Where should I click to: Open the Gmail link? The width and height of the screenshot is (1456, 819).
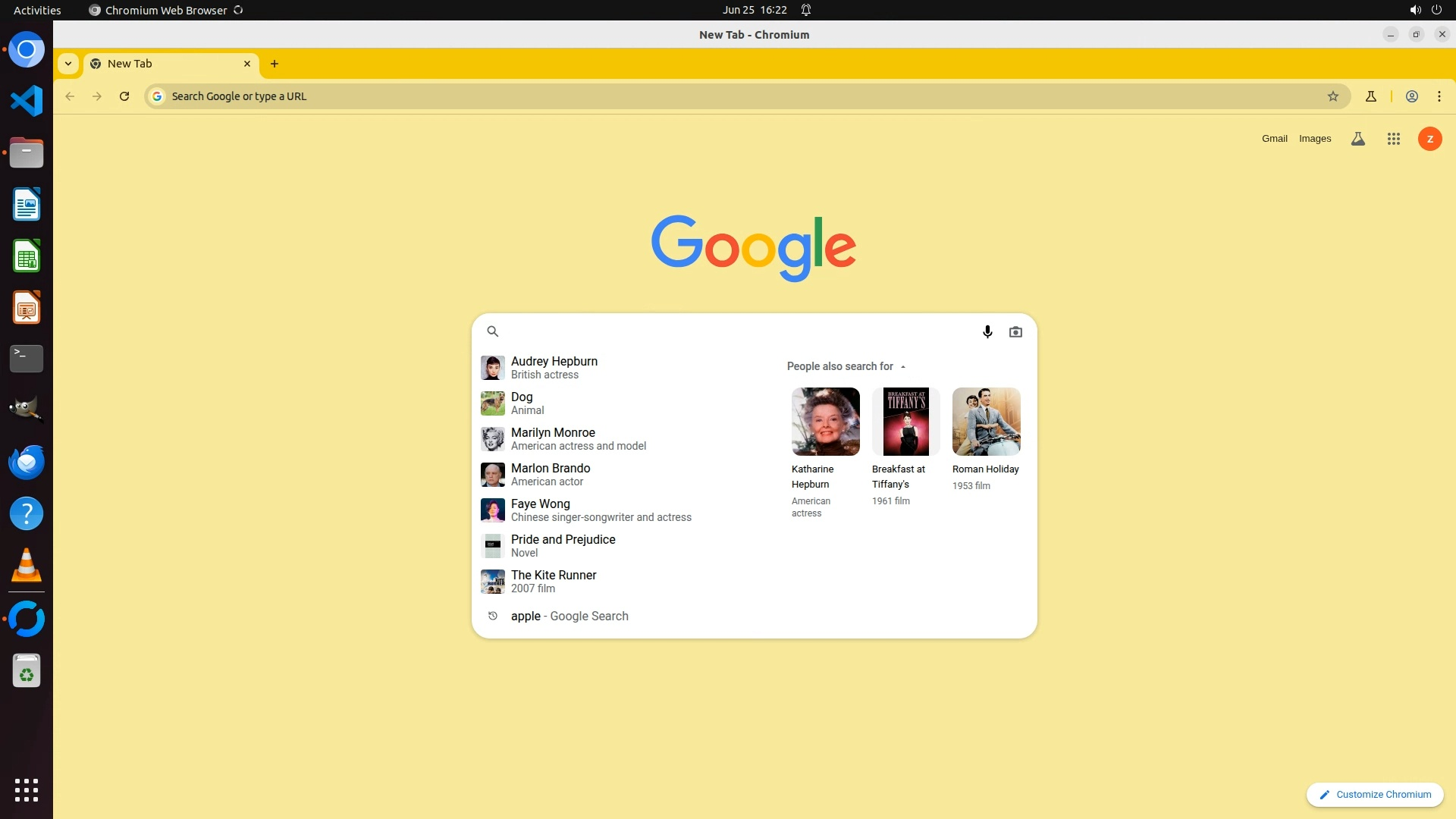pyautogui.click(x=1274, y=139)
